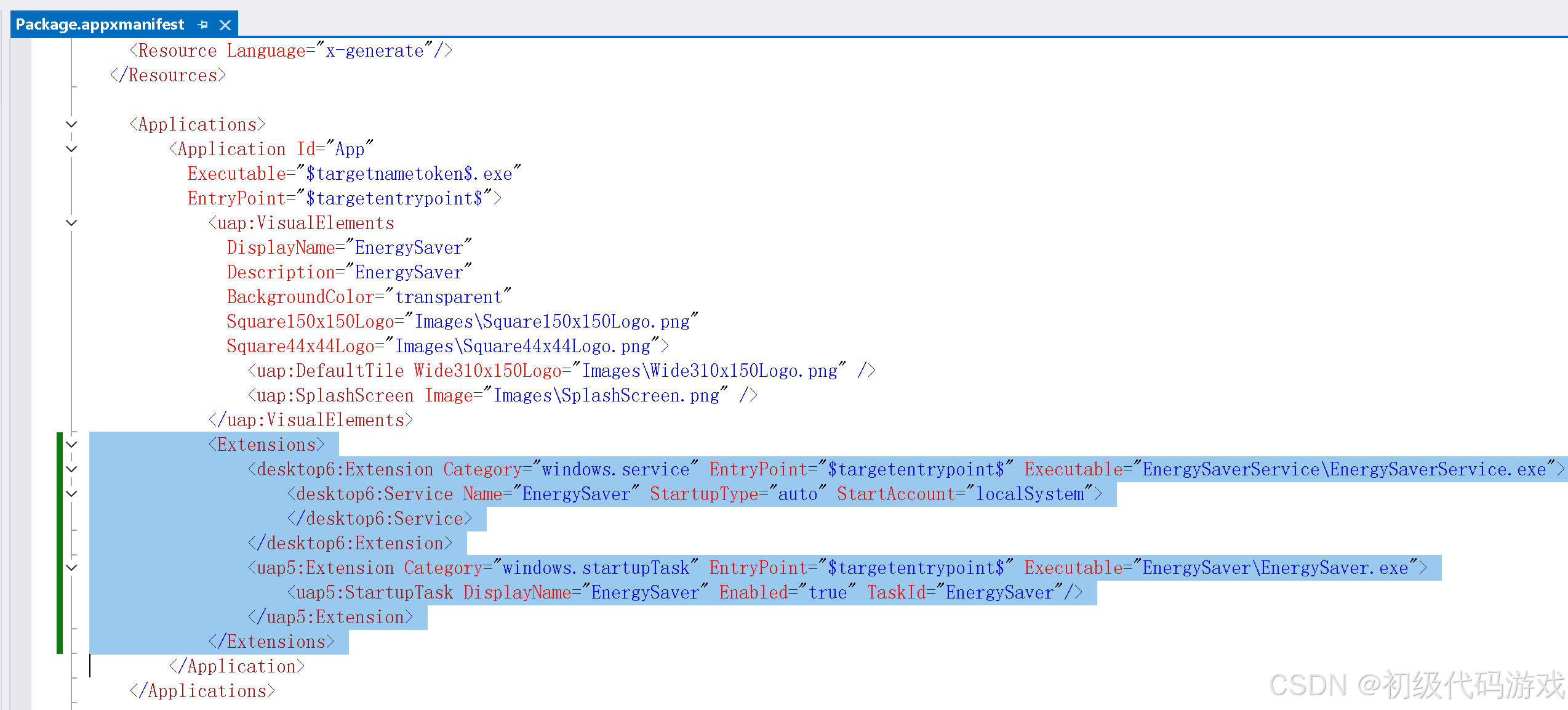1568x710 pixels.
Task: Click the SplashScreen.png image path
Action: pos(606,396)
